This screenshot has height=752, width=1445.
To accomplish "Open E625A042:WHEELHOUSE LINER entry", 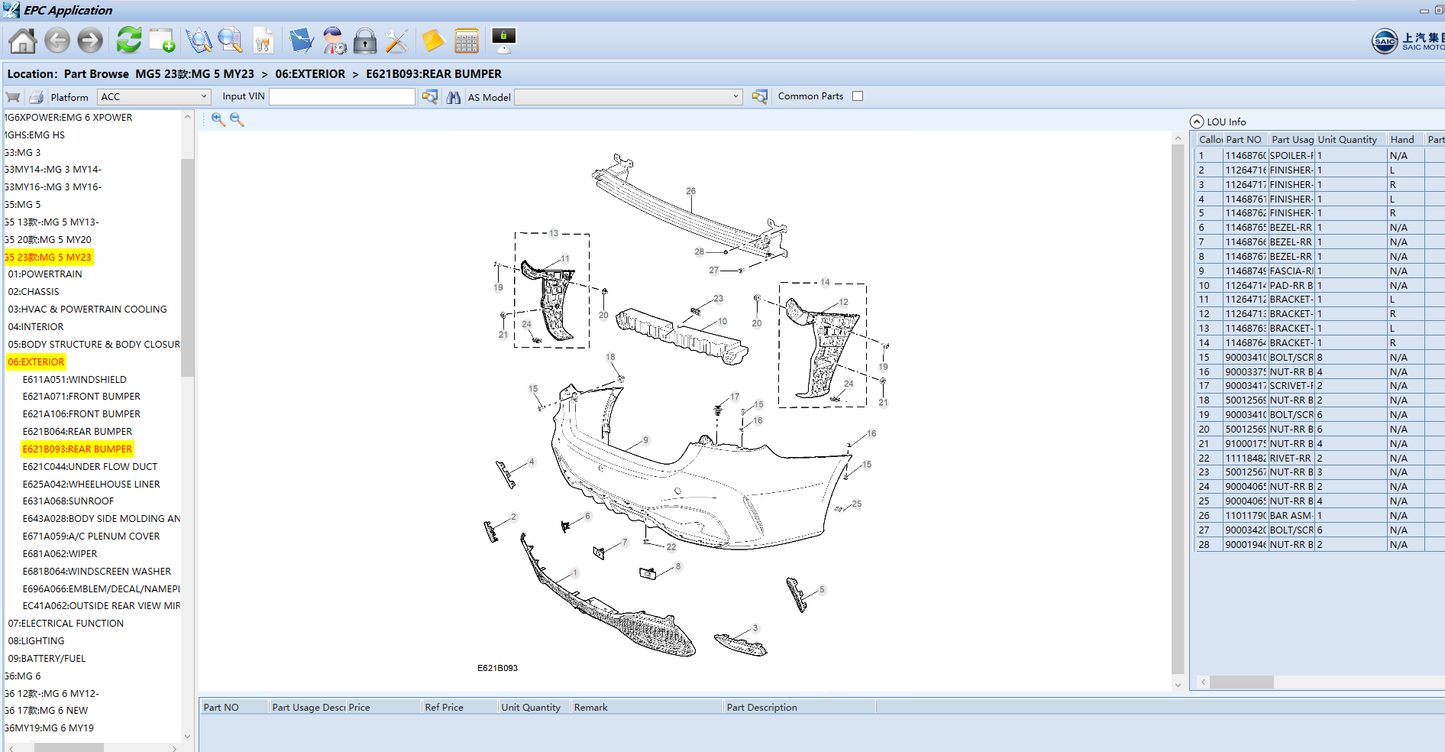I will [91, 484].
